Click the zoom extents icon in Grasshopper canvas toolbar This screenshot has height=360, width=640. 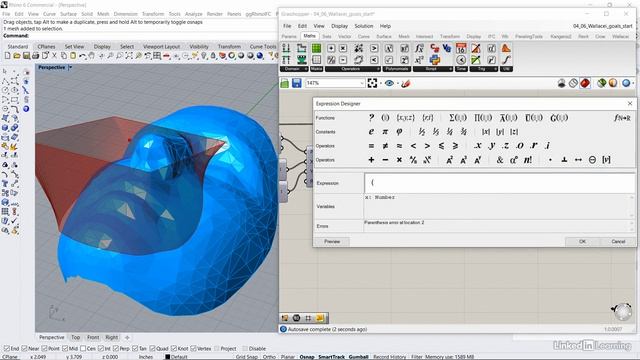click(372, 83)
